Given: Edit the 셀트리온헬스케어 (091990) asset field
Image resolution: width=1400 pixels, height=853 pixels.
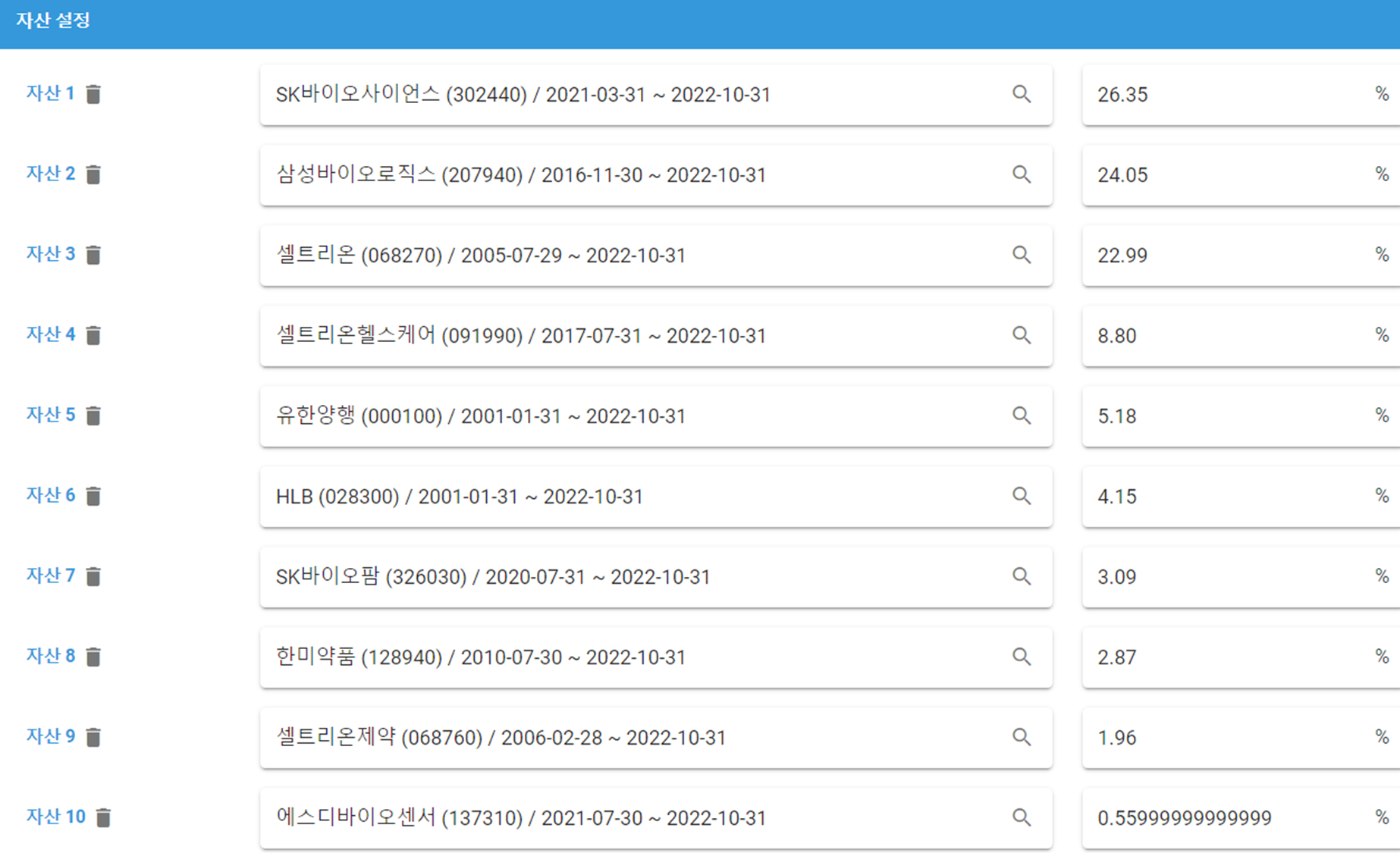Looking at the screenshot, I should [x=656, y=336].
